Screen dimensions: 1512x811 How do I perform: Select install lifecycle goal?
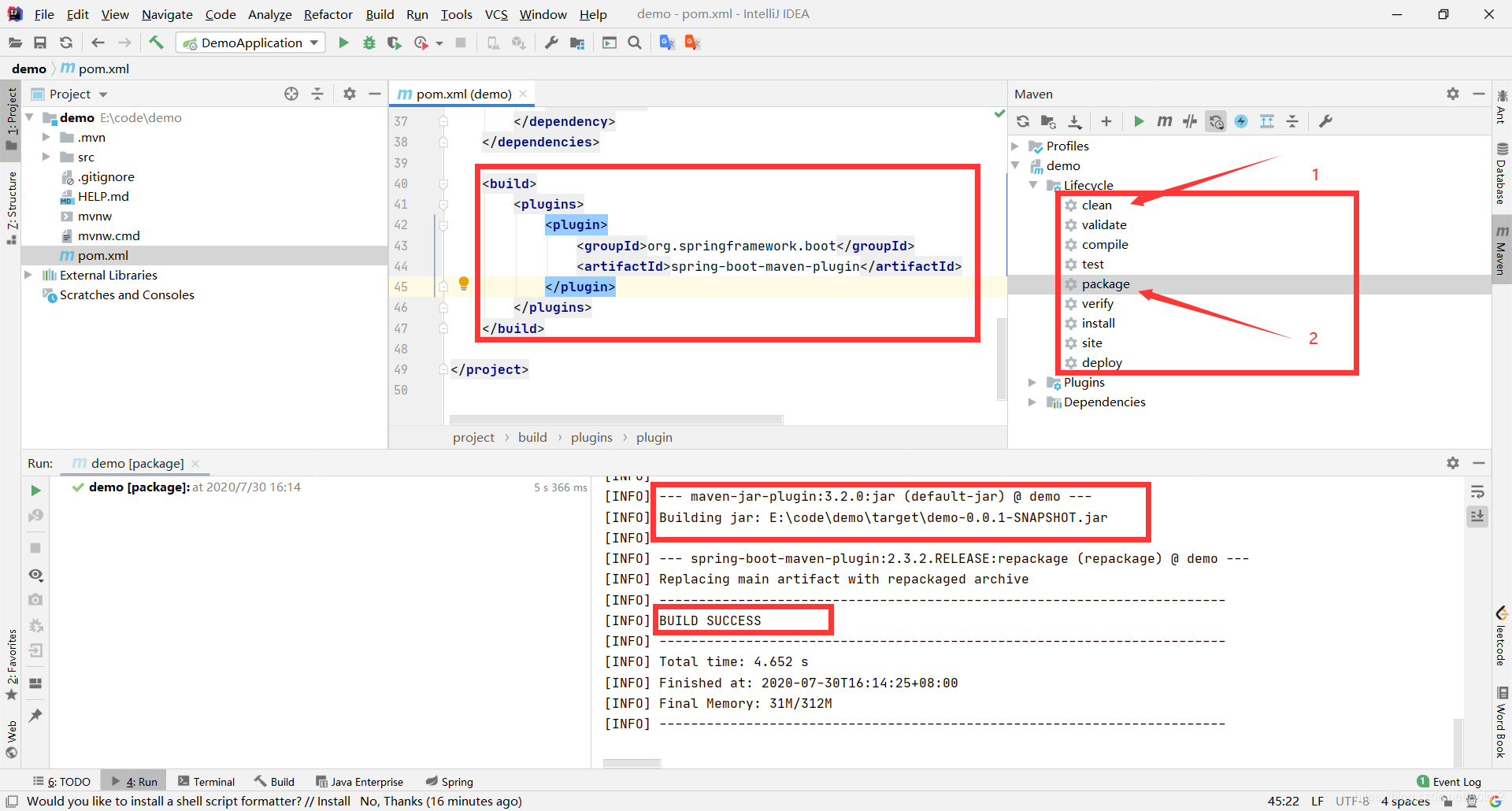coord(1098,323)
